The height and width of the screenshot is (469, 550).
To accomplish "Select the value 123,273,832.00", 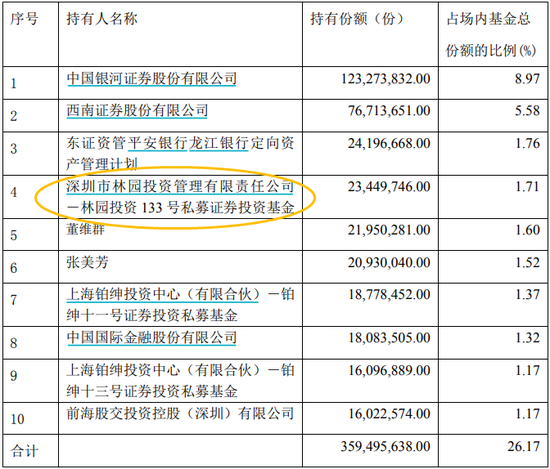I will coord(386,79).
